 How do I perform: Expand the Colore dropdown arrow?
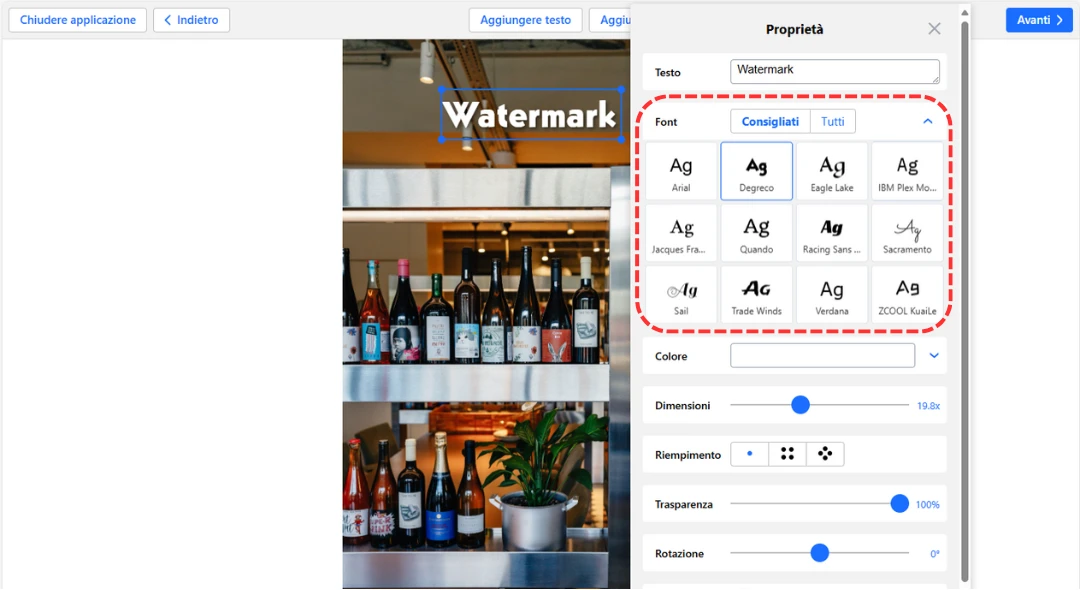(x=934, y=356)
